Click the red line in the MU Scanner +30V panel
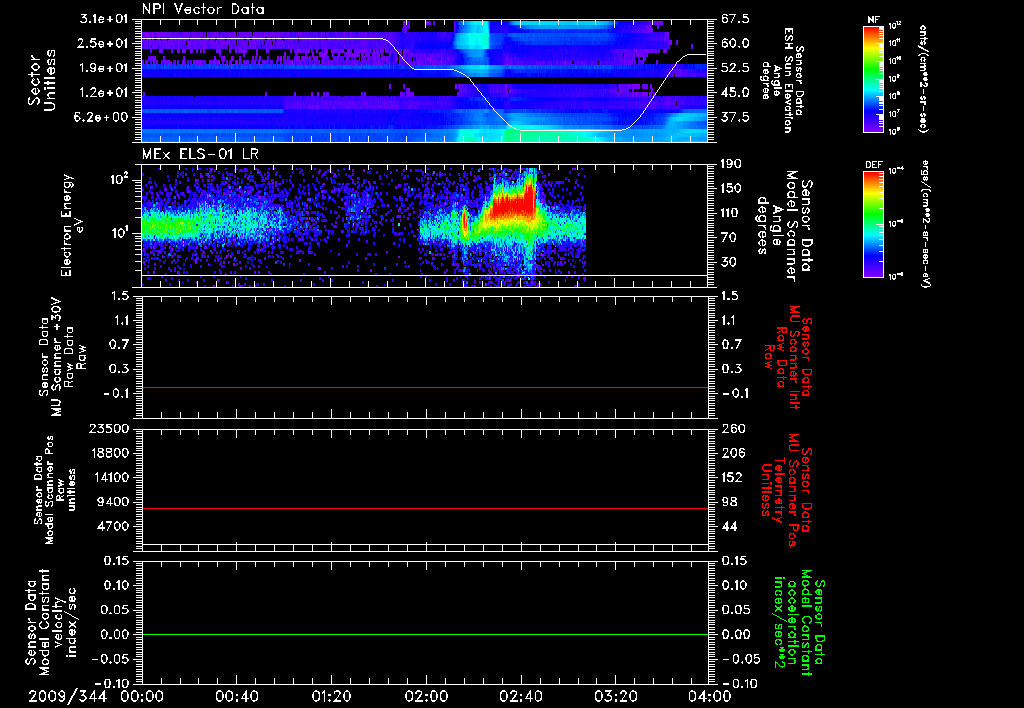This screenshot has width=1024, height=708. pos(424,388)
